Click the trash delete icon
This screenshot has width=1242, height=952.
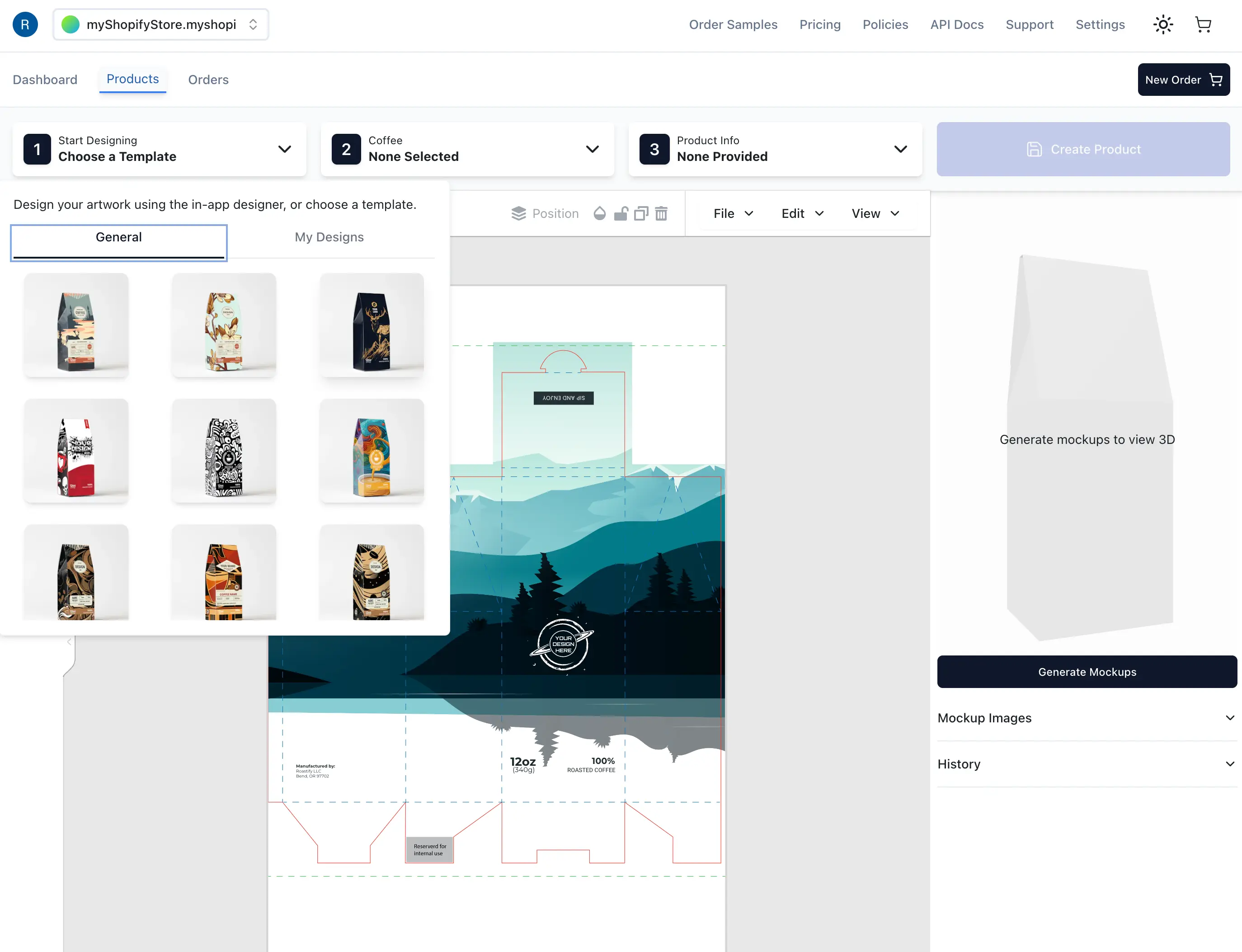[661, 214]
